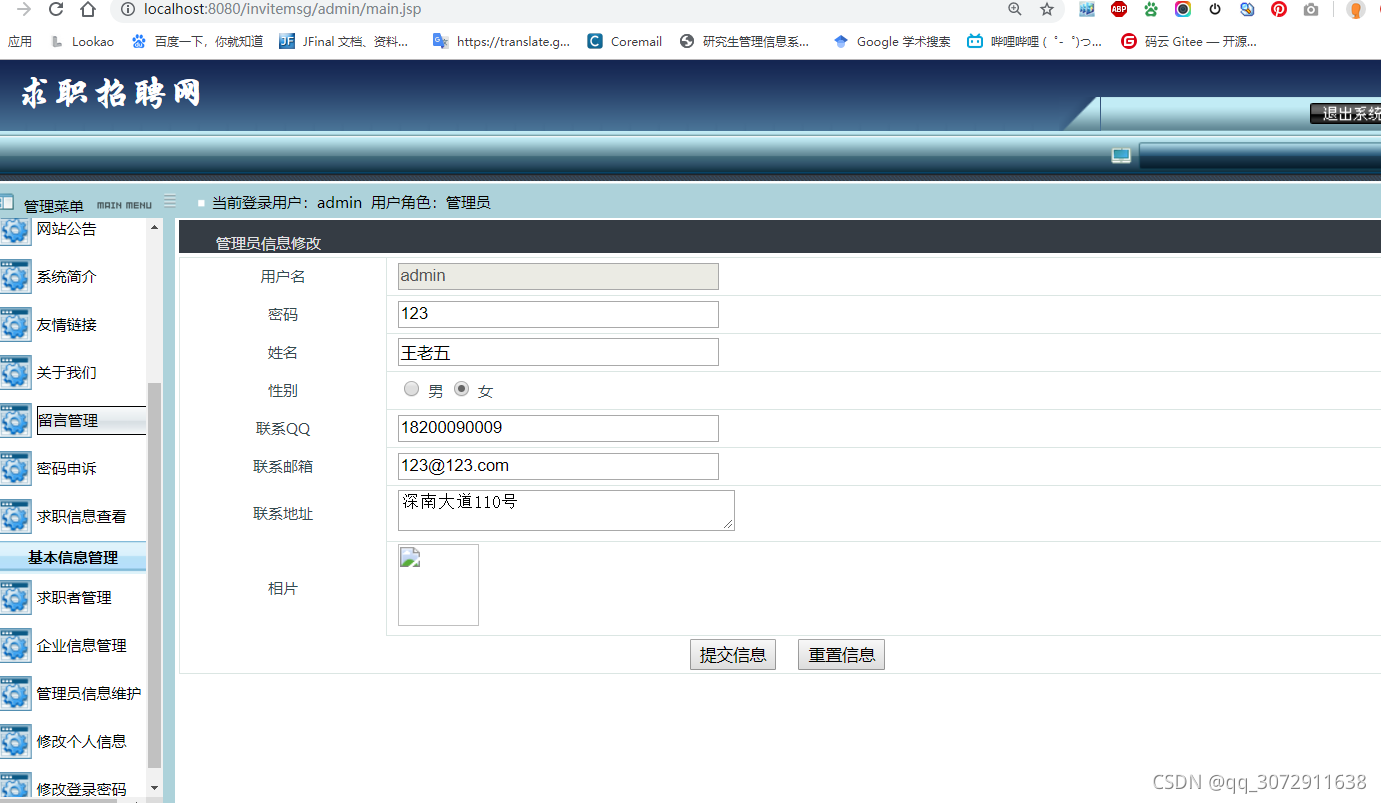Open the photo thumbnail in 相片 row
The height and width of the screenshot is (803, 1381).
pos(438,585)
